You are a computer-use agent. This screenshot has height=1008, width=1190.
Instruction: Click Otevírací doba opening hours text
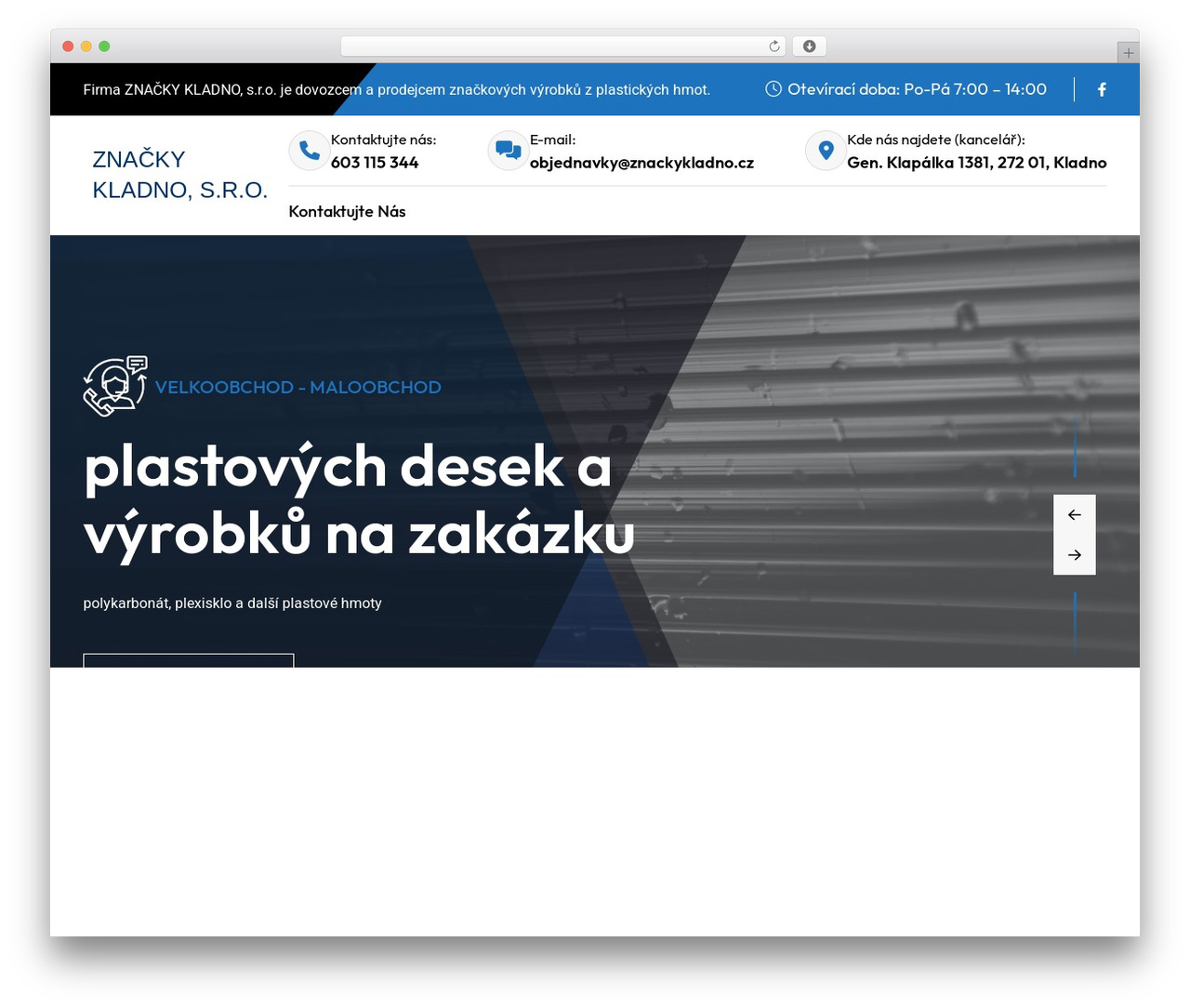click(x=917, y=89)
